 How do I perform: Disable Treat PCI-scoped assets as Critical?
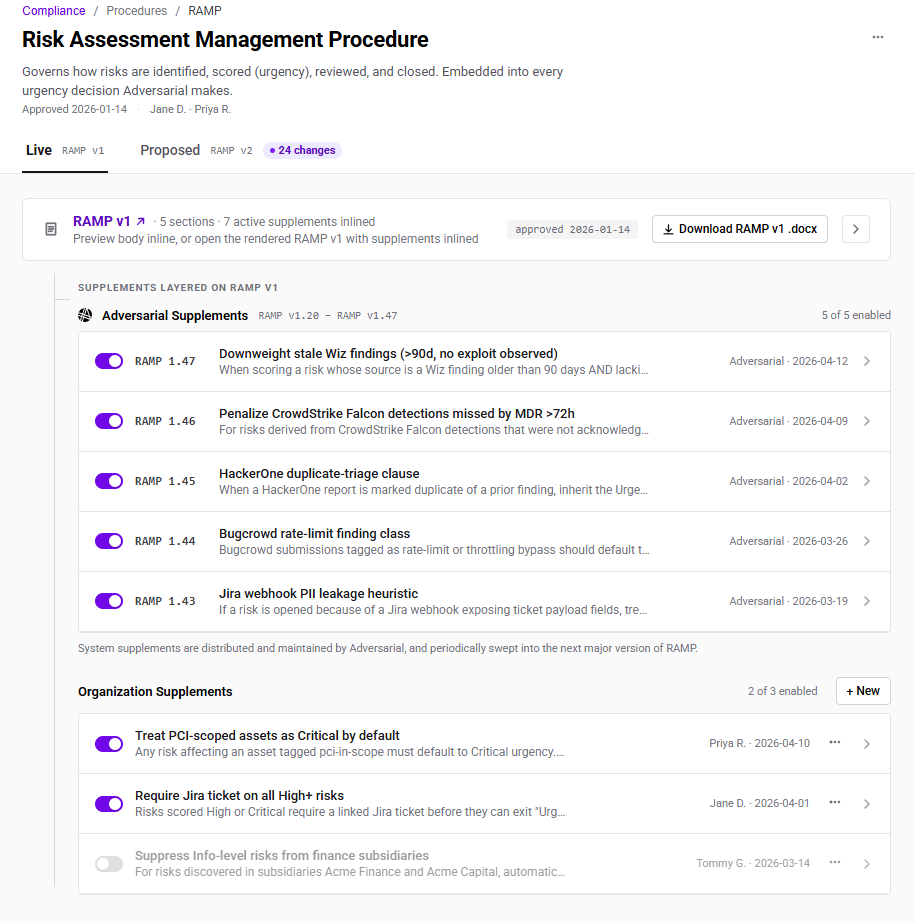point(109,744)
